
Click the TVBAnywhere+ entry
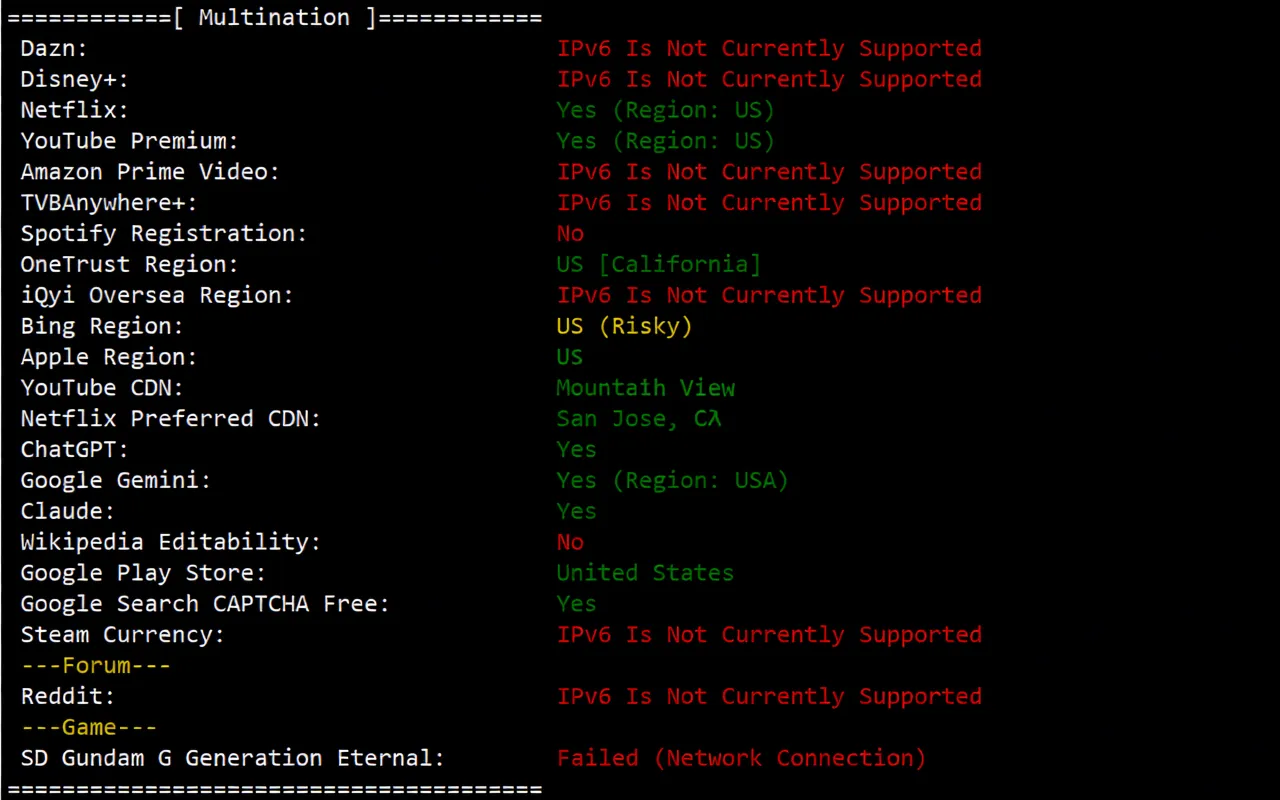107,202
